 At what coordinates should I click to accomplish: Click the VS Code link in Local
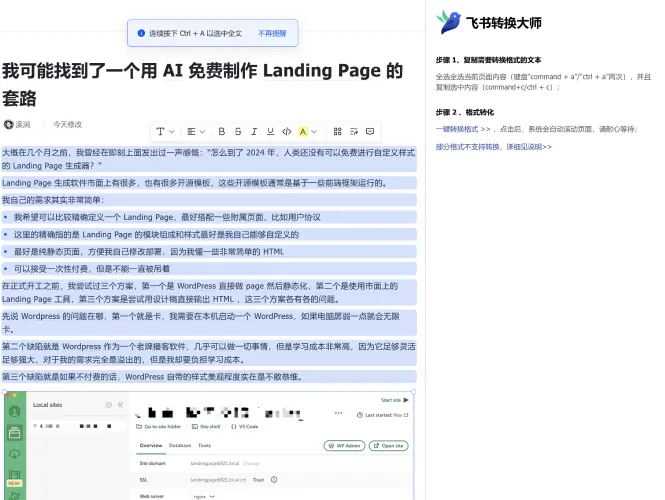coord(245,427)
